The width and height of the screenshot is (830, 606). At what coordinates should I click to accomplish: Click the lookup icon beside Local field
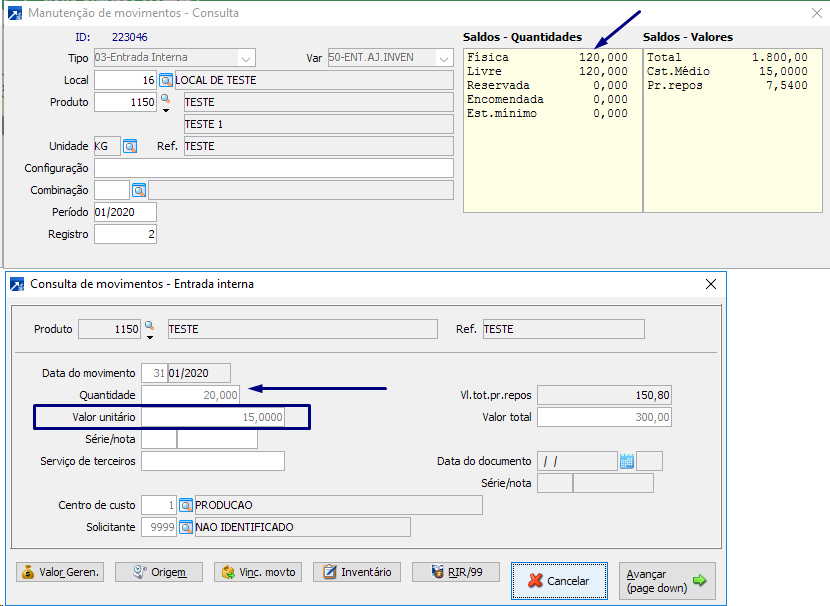click(x=166, y=80)
